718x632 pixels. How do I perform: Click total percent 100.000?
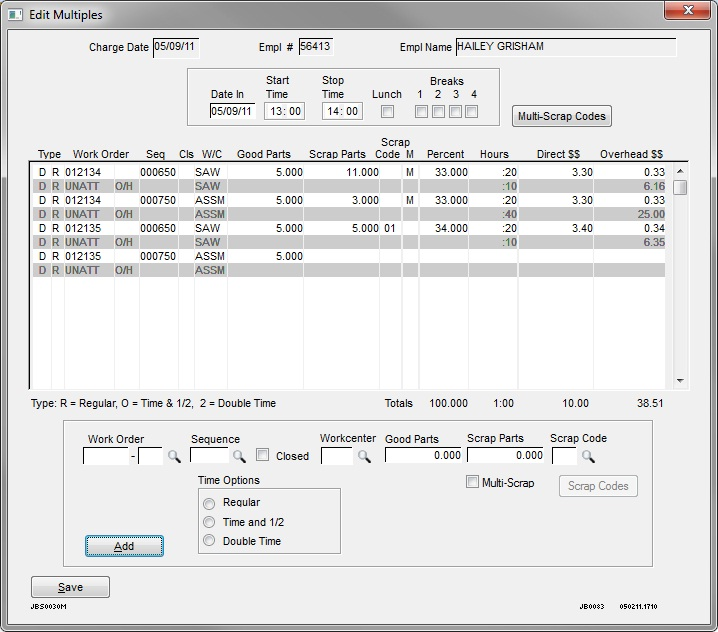pyautogui.click(x=448, y=403)
